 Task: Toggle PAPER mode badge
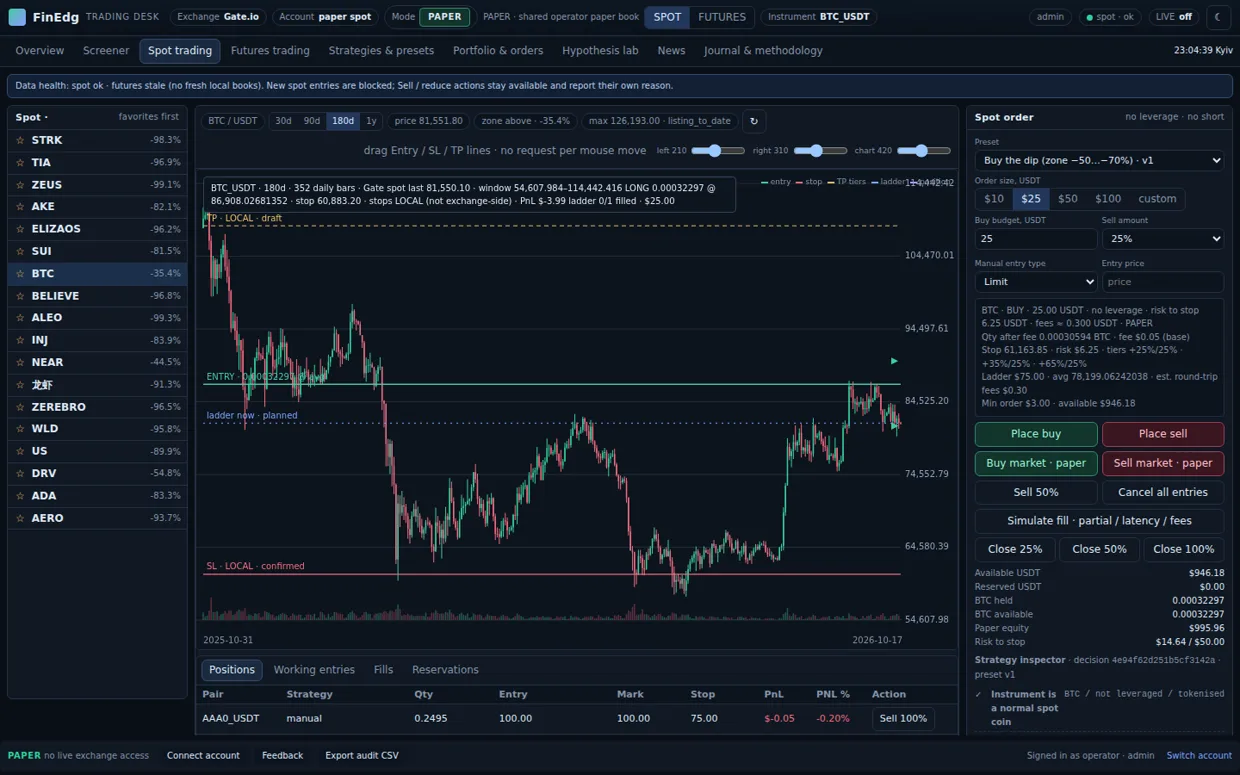(x=444, y=17)
